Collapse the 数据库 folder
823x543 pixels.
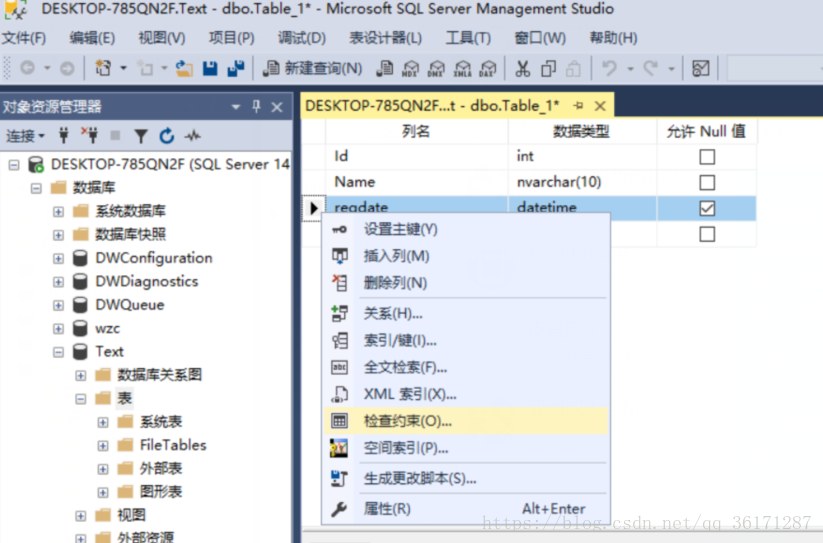click(36, 188)
